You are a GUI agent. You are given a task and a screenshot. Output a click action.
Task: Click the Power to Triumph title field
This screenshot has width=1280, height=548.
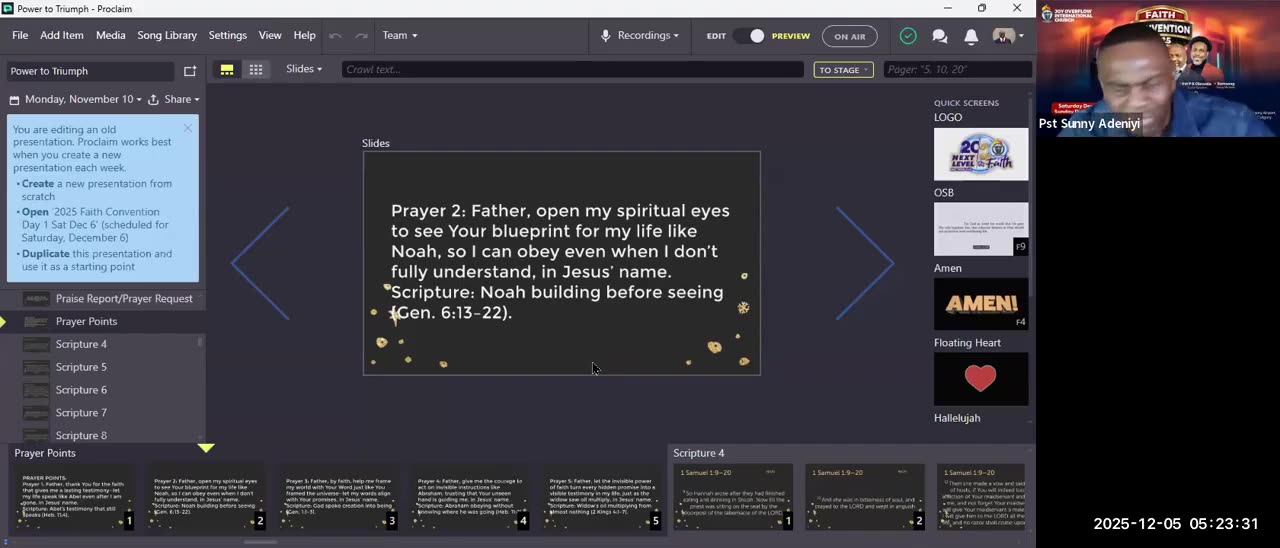[90, 71]
